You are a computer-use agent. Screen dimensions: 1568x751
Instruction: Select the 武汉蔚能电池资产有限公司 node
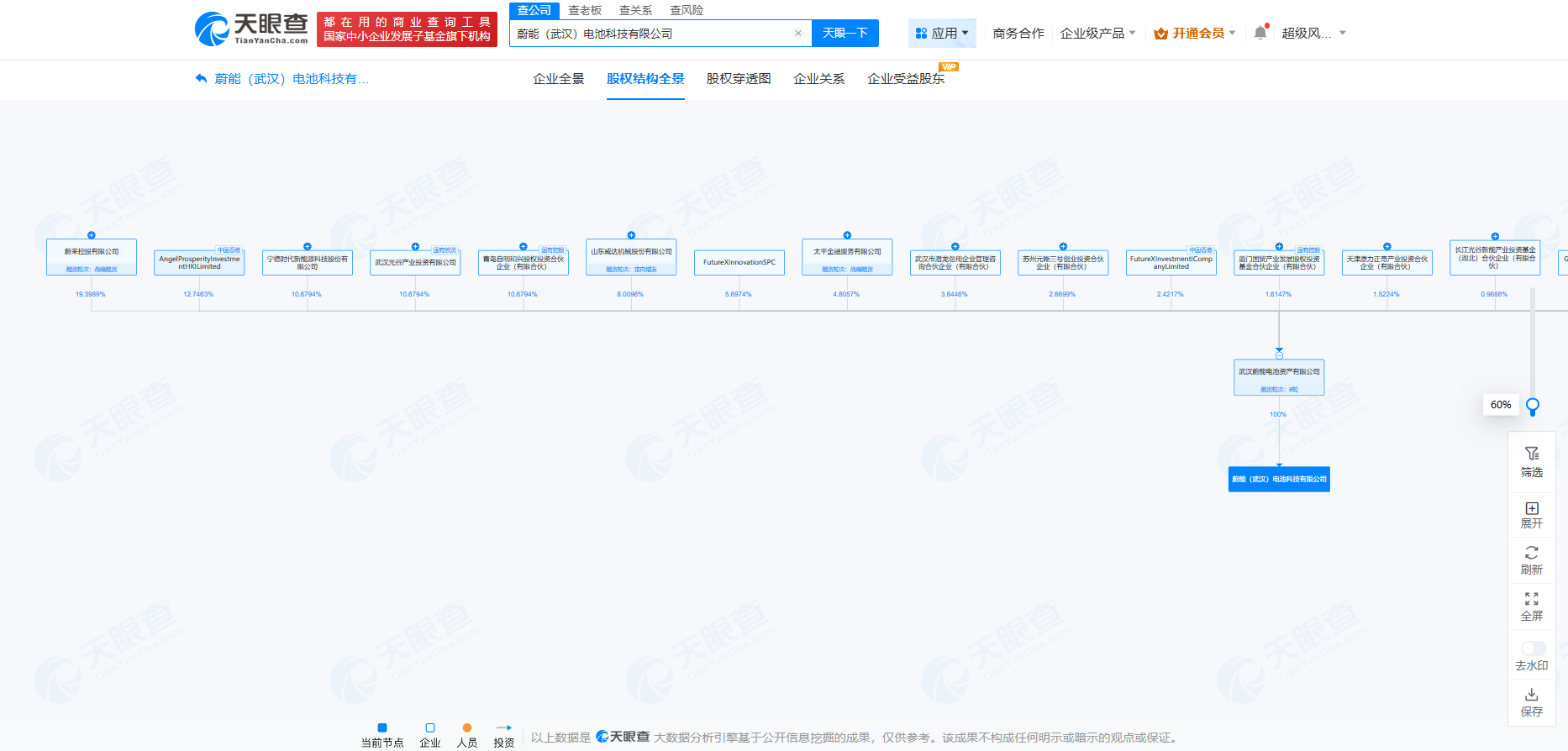click(1279, 377)
